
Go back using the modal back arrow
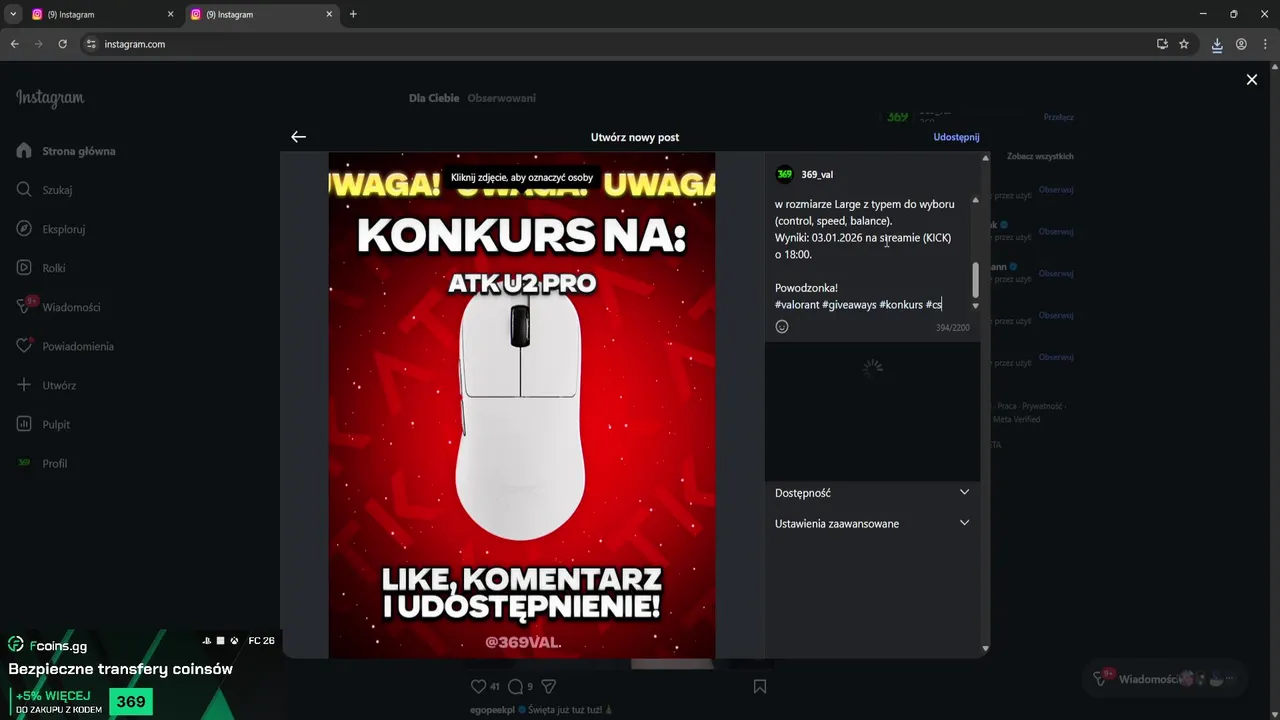click(298, 137)
